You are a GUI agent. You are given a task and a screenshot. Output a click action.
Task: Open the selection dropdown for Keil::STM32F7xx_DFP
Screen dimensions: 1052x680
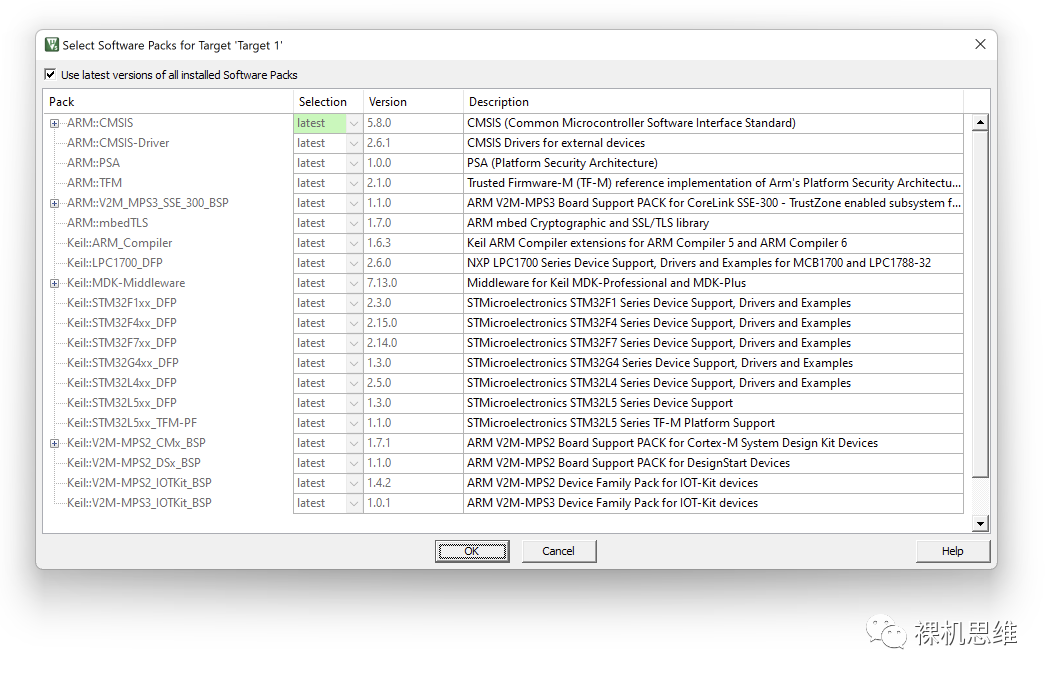click(x=354, y=343)
